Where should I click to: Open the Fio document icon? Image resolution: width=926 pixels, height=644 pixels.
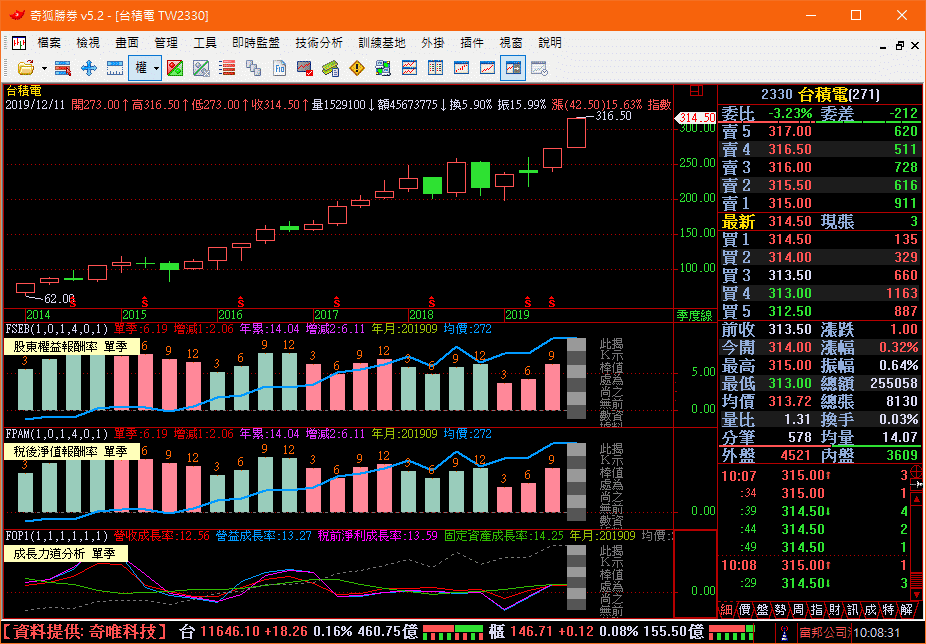coord(280,69)
